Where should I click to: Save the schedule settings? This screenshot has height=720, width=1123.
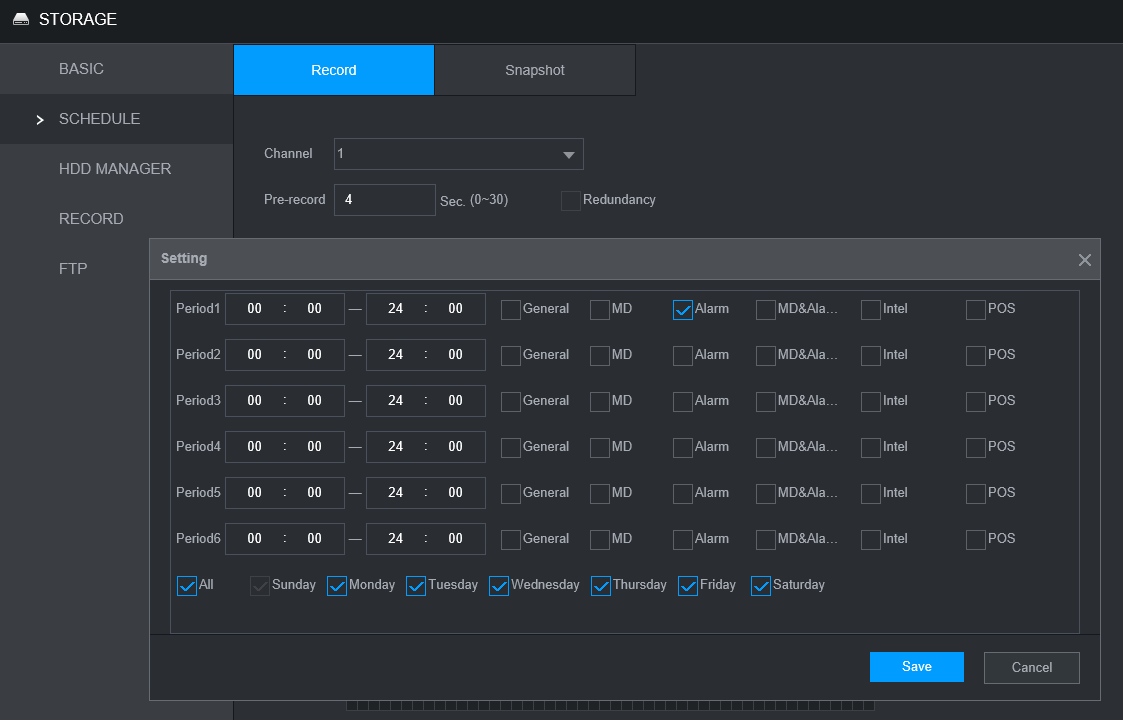pos(916,667)
